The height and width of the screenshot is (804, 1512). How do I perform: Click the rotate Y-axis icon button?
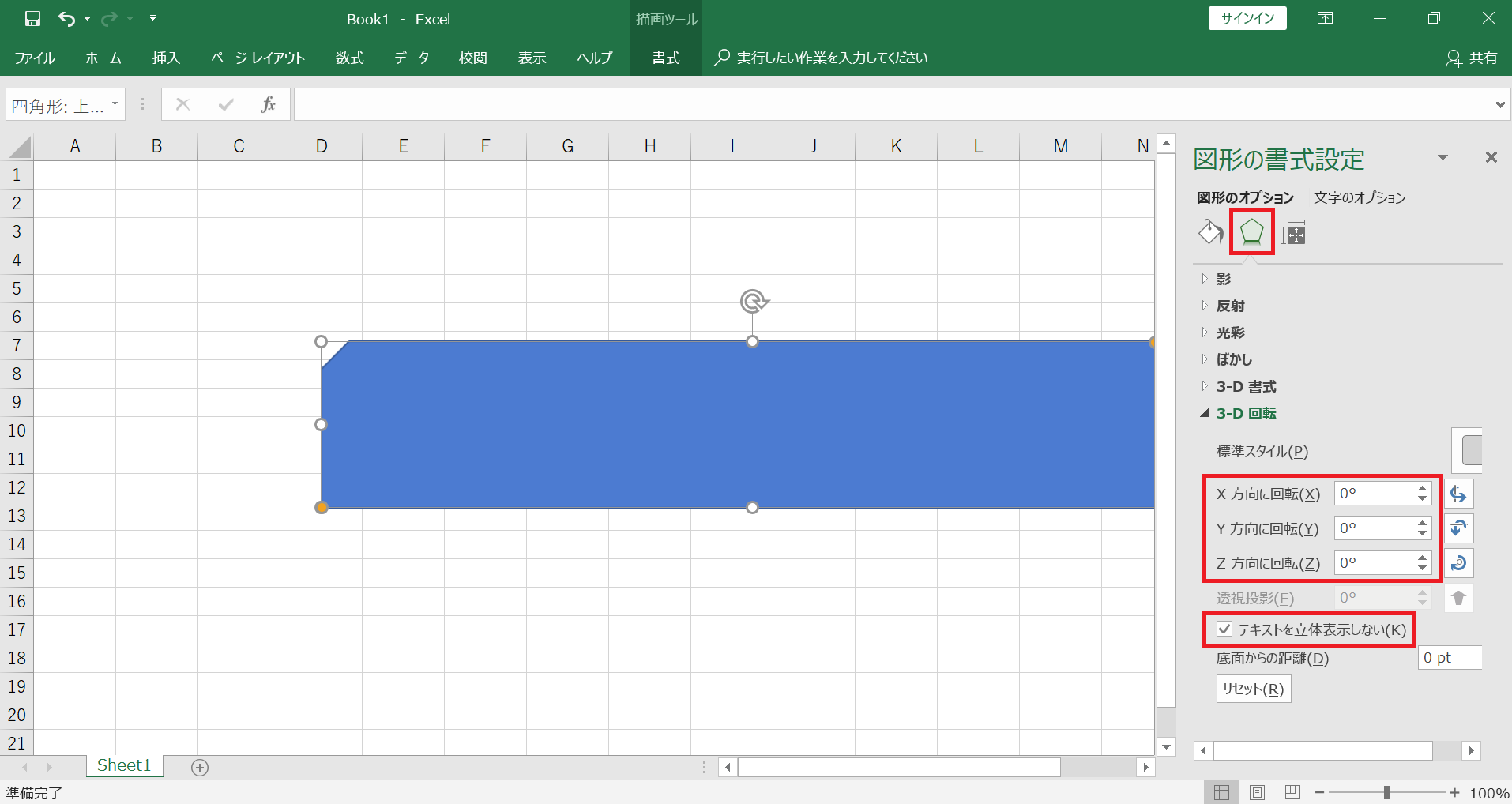(x=1458, y=528)
